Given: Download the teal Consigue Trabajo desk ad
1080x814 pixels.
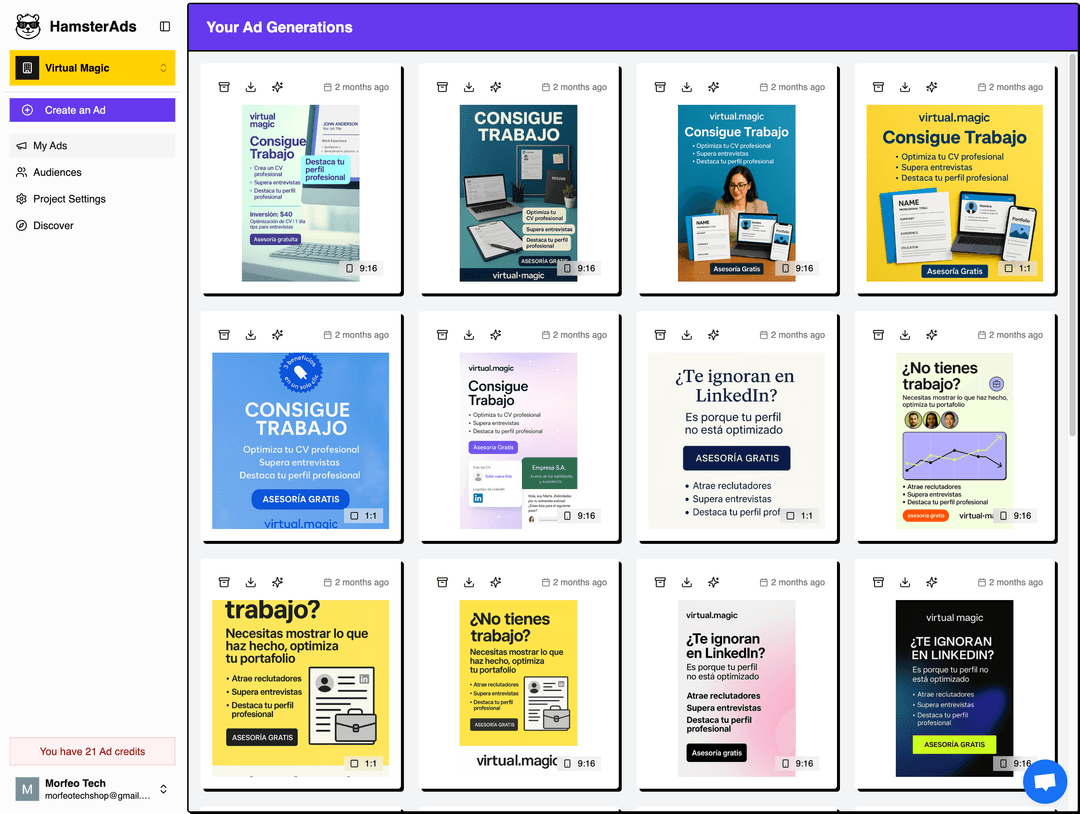Looking at the screenshot, I should click(469, 87).
